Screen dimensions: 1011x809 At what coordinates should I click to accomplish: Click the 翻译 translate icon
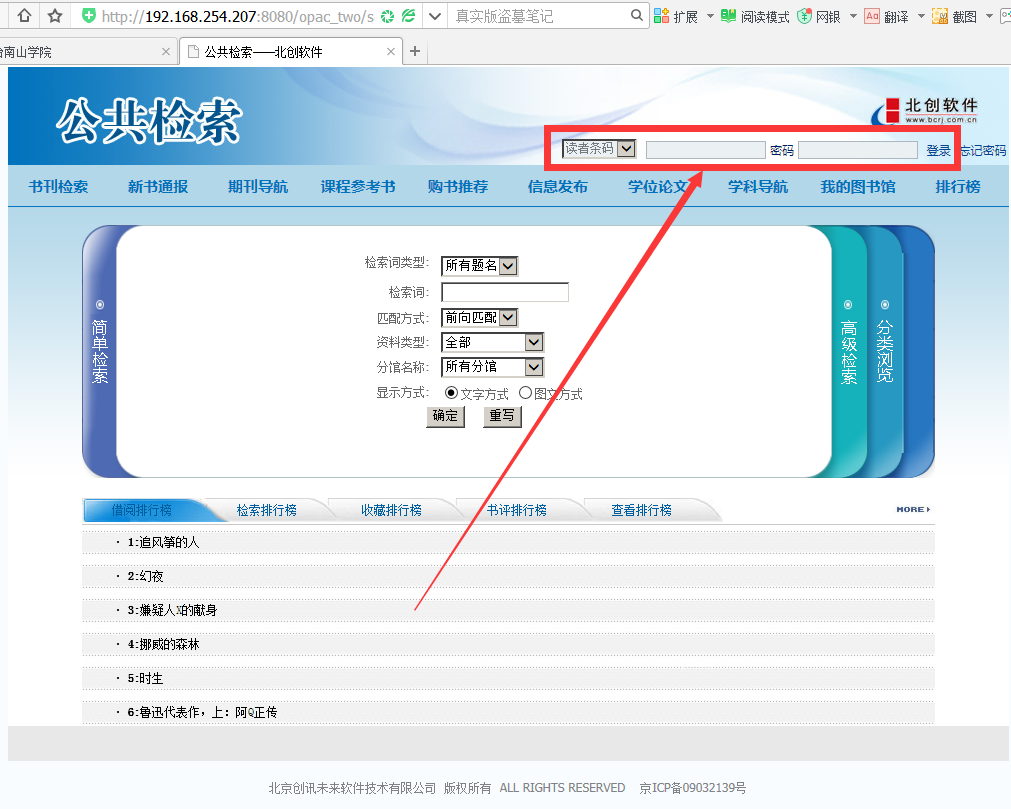tap(871, 16)
